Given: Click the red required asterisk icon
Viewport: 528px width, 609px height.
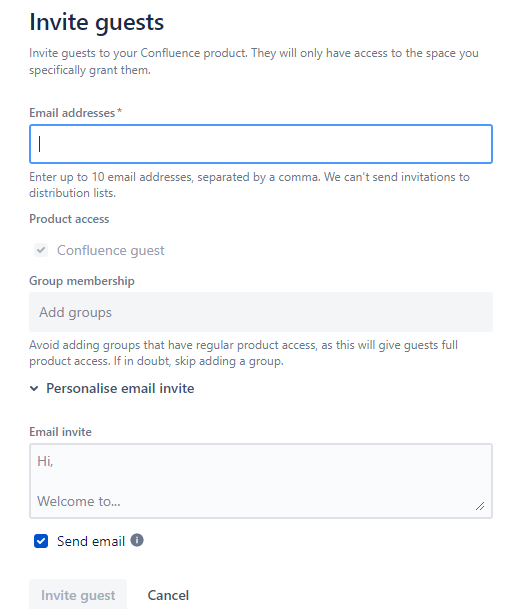Looking at the screenshot, I should coord(120,111).
